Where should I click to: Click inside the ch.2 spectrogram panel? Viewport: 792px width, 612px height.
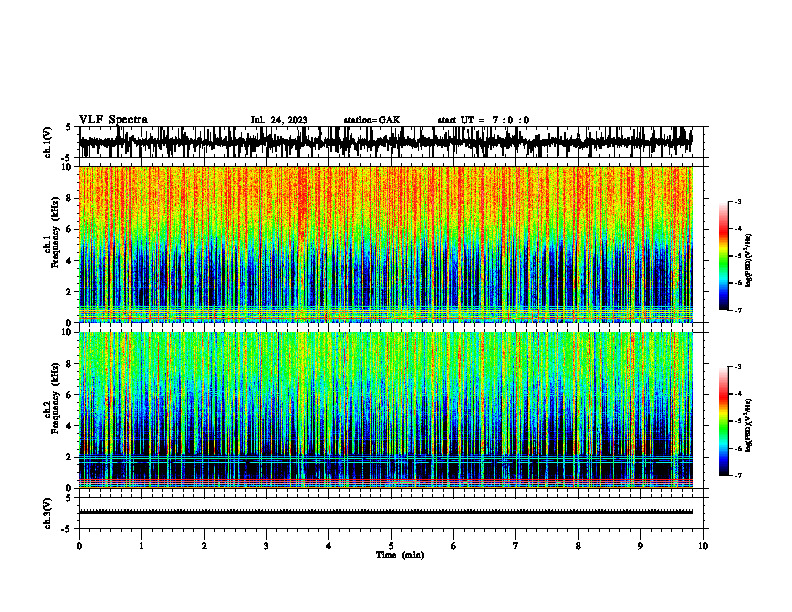pos(386,410)
